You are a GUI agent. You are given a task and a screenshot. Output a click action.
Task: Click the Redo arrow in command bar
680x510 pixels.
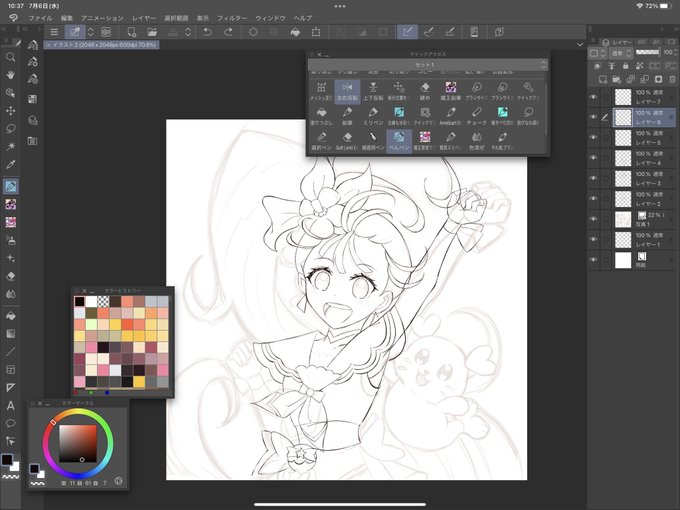tap(228, 32)
